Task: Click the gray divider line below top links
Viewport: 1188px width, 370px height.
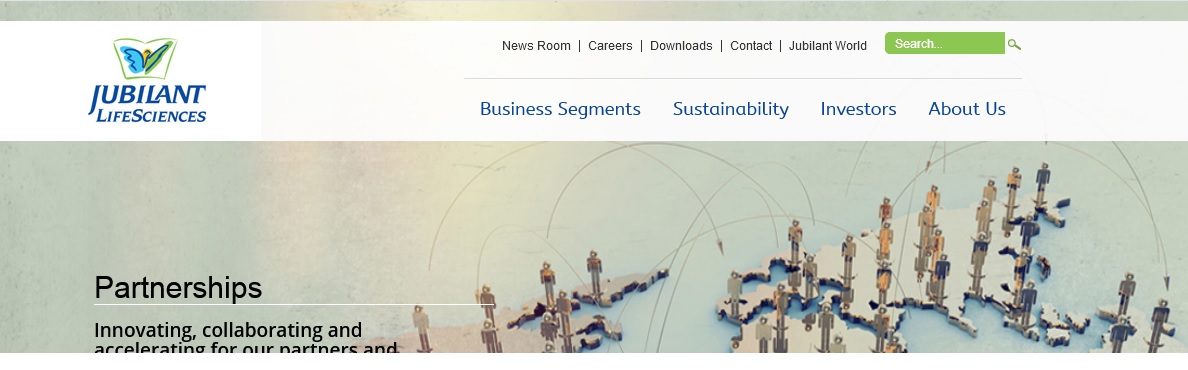Action: [742, 78]
